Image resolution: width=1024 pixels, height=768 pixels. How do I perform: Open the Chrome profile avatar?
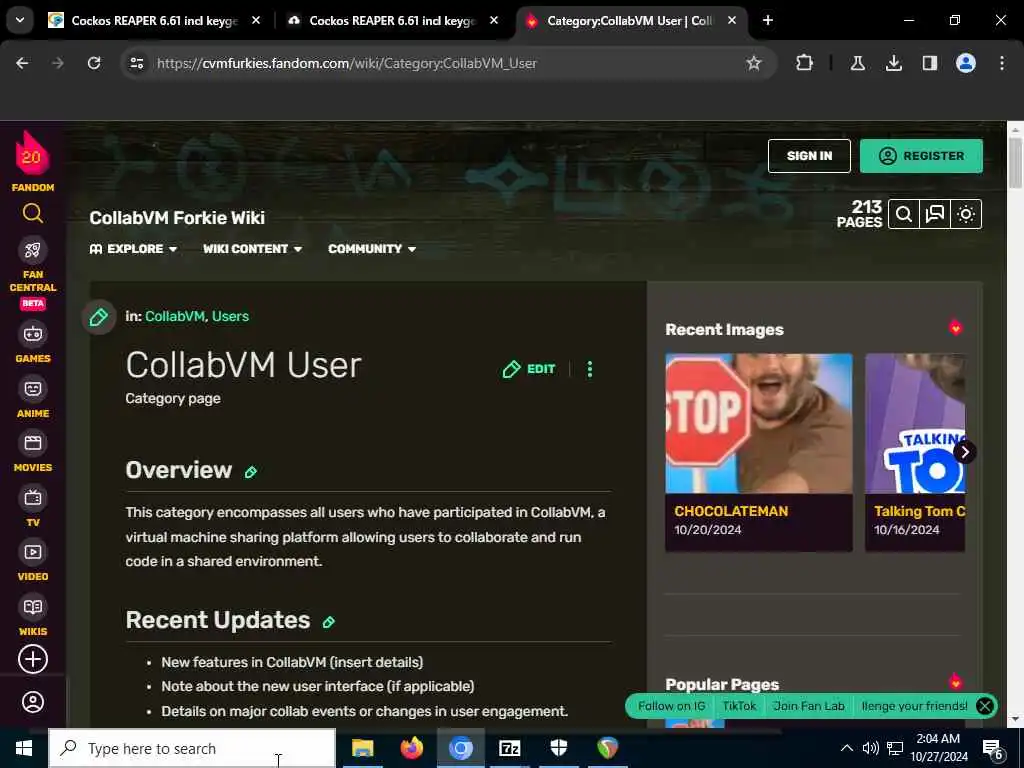click(x=966, y=63)
